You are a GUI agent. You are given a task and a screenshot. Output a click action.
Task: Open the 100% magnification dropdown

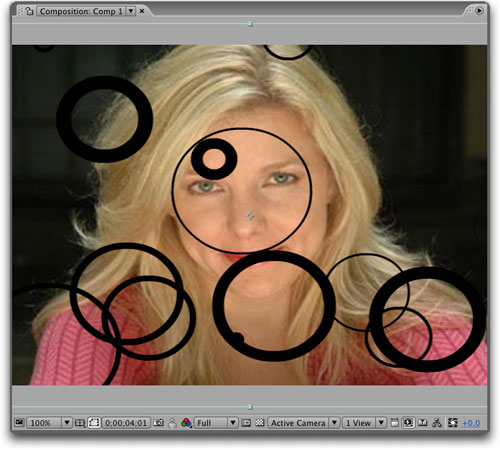pos(49,423)
